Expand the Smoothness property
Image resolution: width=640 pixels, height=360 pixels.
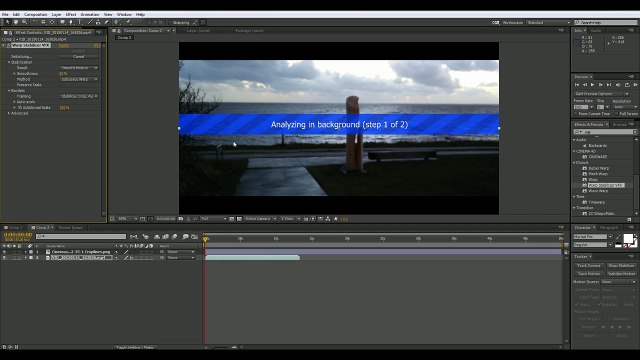(14, 73)
